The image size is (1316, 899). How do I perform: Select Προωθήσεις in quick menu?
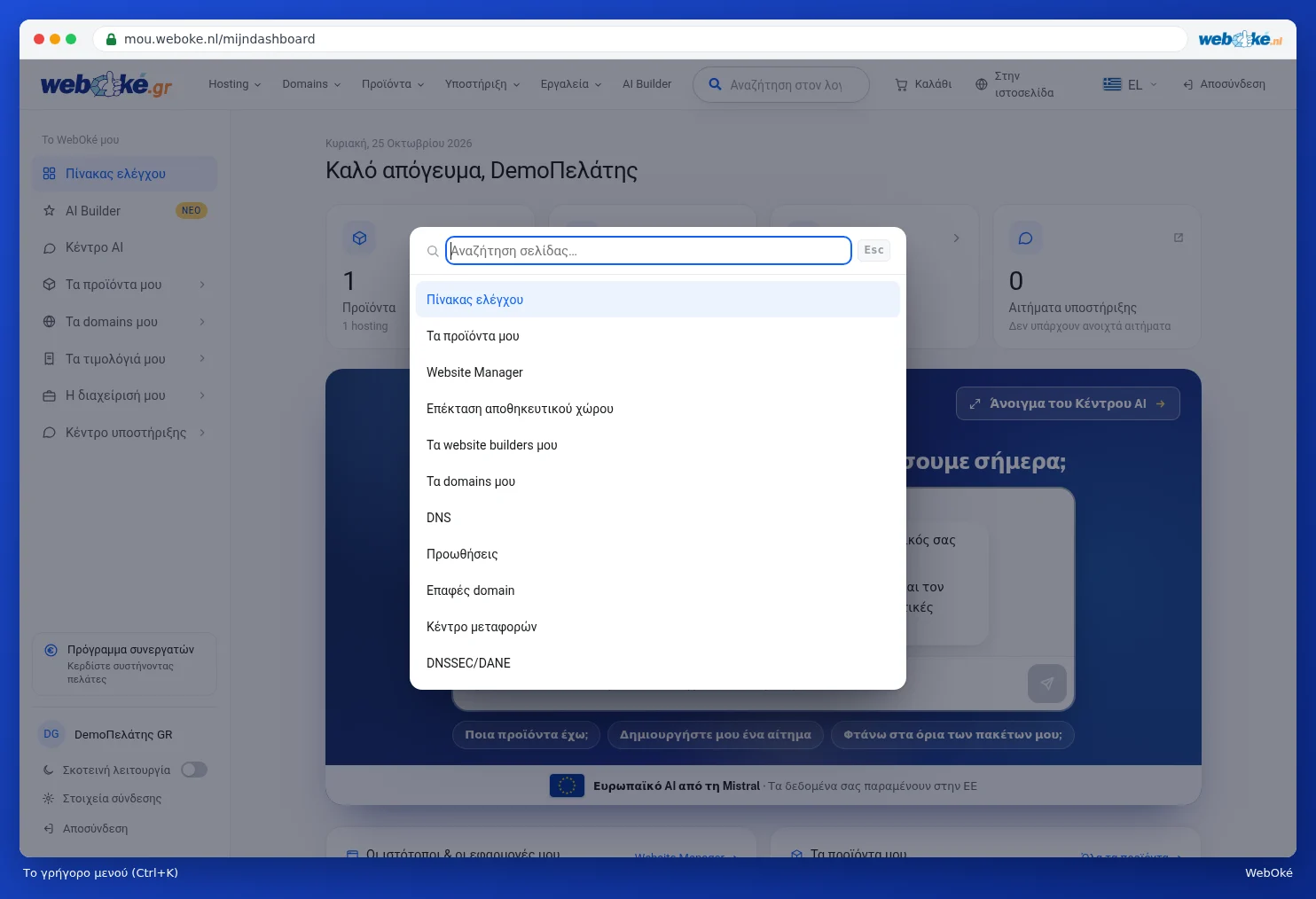658,554
